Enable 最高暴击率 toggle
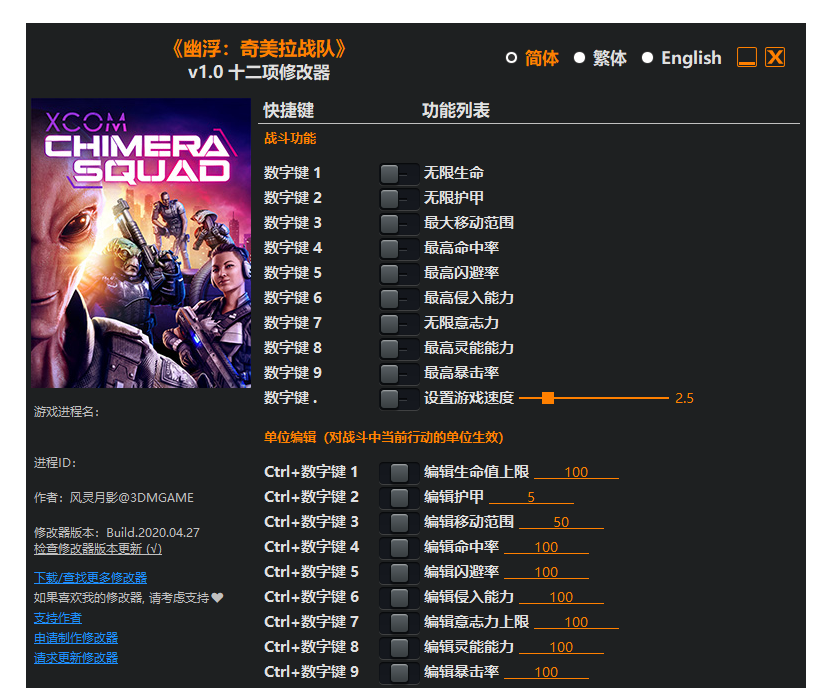The width and height of the screenshot is (832, 688). click(399, 373)
